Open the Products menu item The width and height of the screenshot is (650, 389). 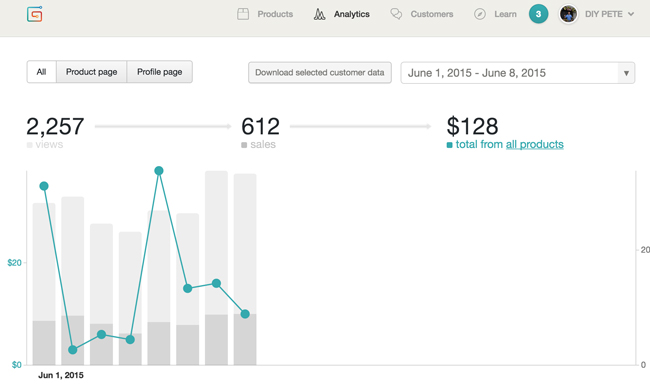(275, 14)
